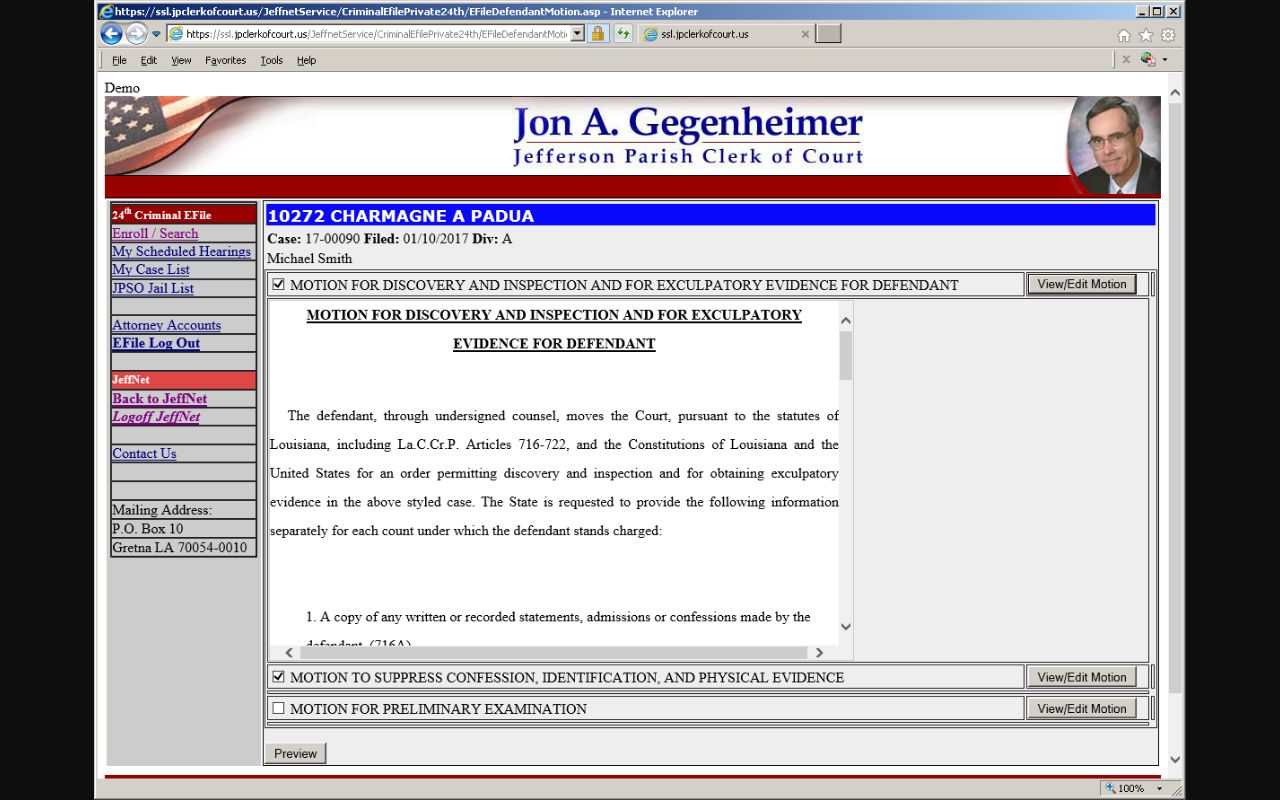Click the new tab button
Viewport: 1280px width, 800px height.
(x=828, y=34)
